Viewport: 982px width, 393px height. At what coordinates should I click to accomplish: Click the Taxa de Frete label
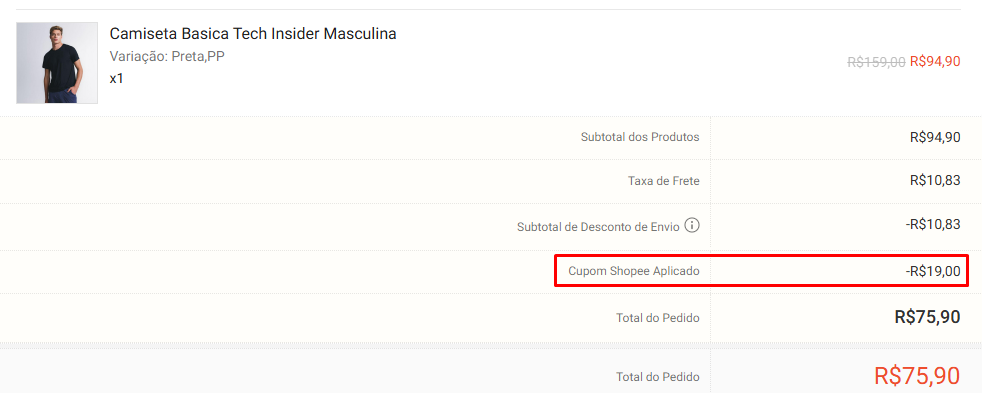pyautogui.click(x=664, y=181)
